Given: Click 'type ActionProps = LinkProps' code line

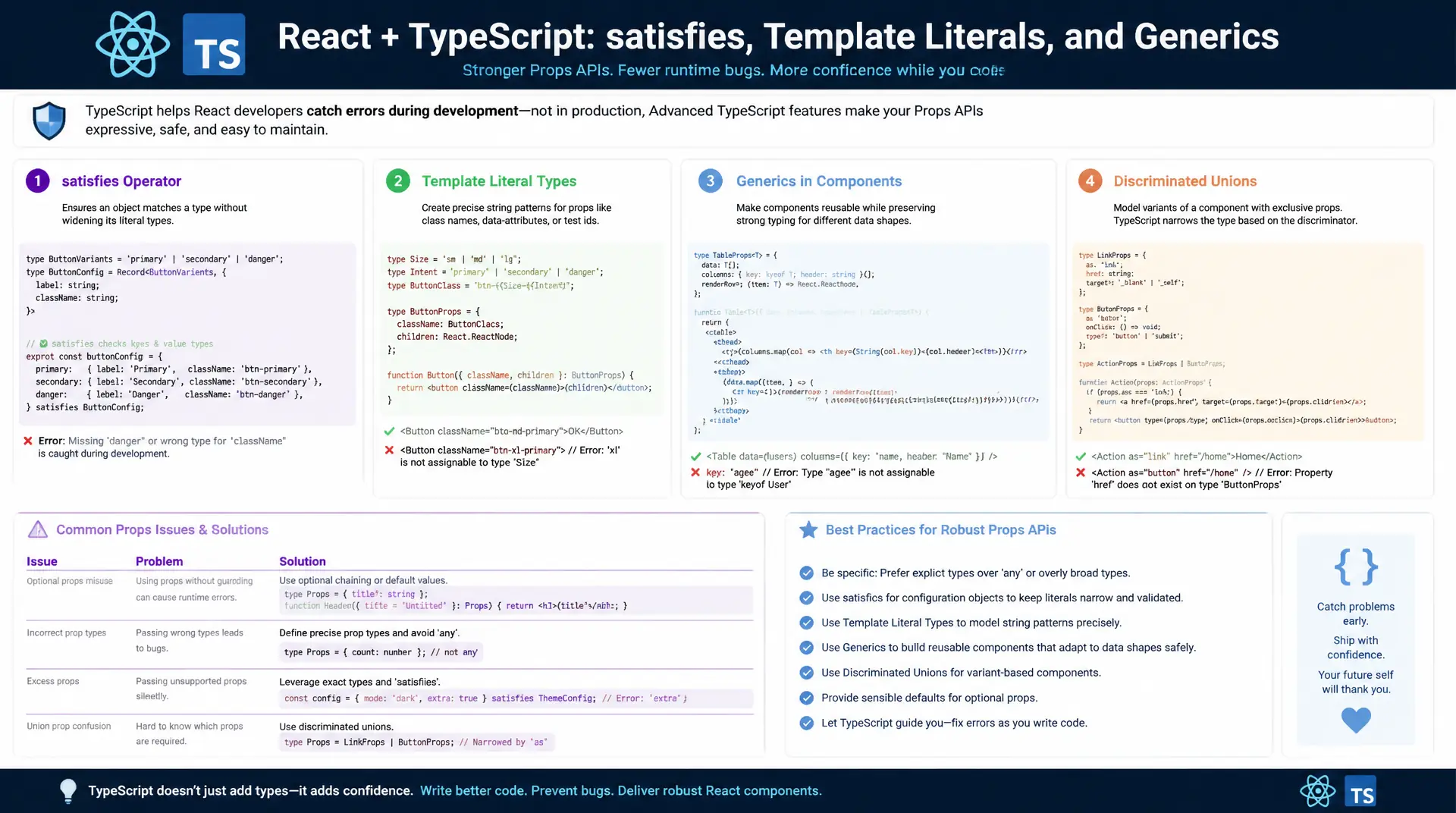Looking at the screenshot, I should 1152,364.
